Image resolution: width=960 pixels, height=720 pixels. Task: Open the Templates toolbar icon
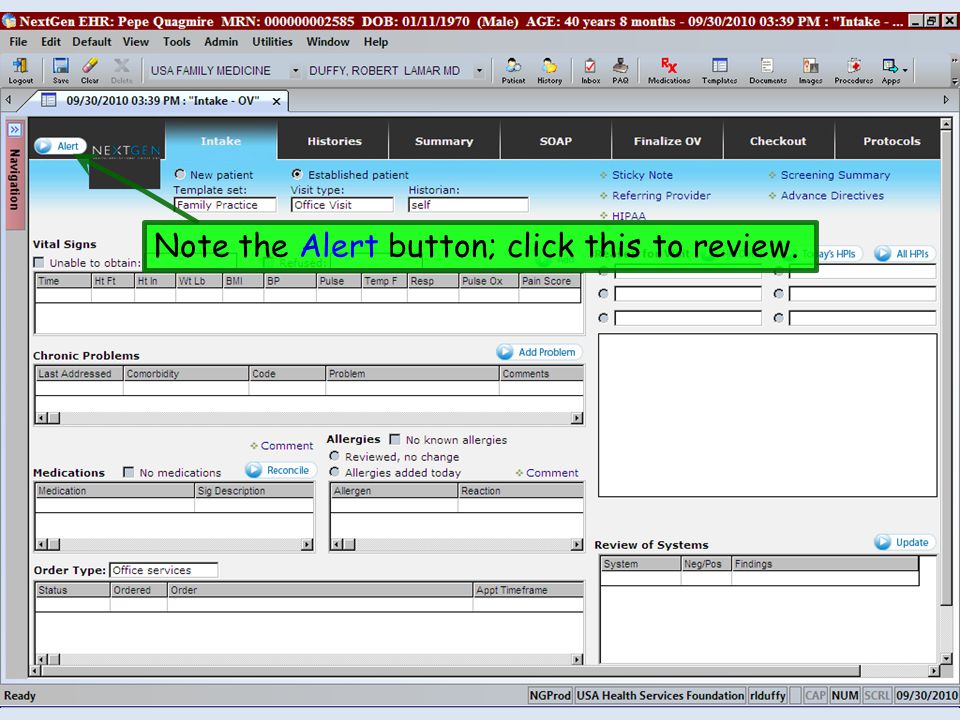point(719,70)
